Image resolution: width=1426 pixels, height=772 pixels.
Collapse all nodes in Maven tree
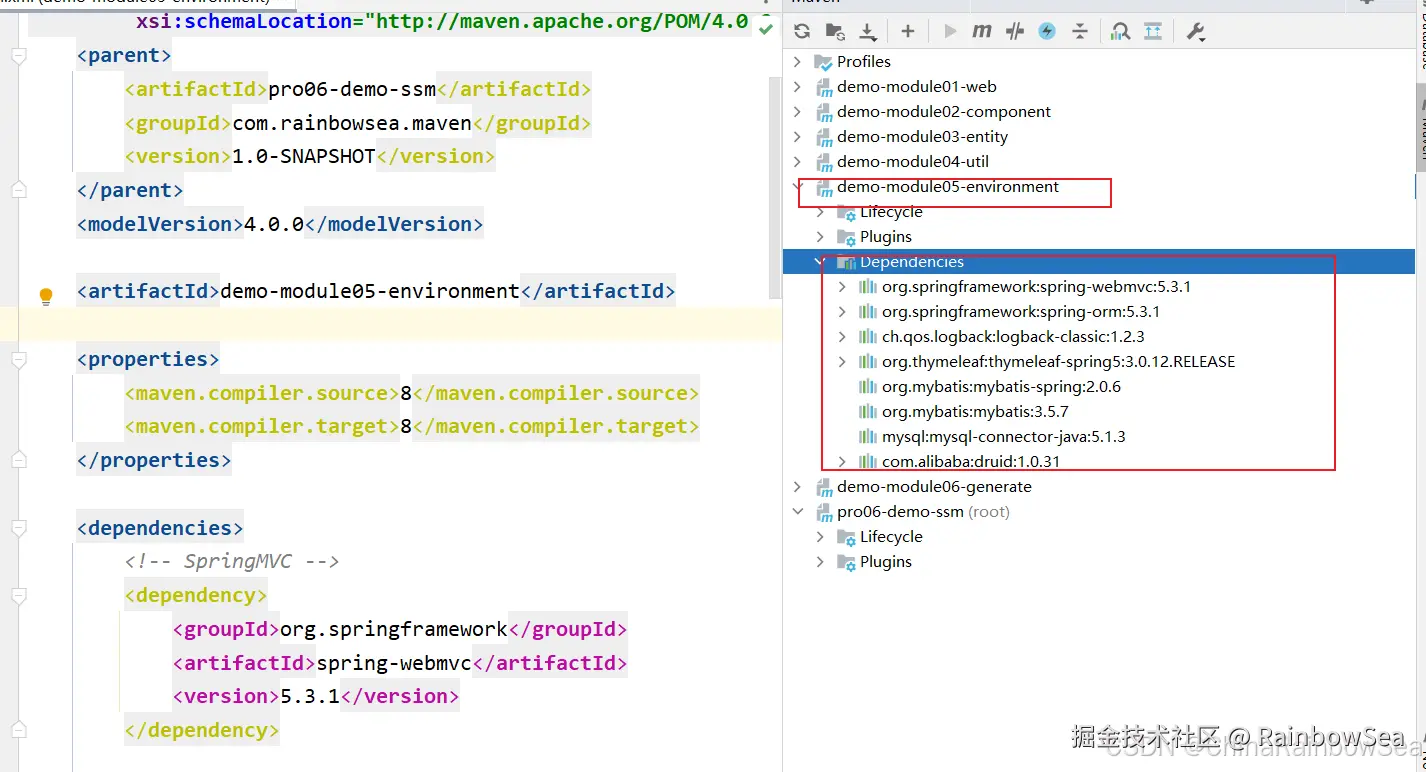[x=1080, y=31]
